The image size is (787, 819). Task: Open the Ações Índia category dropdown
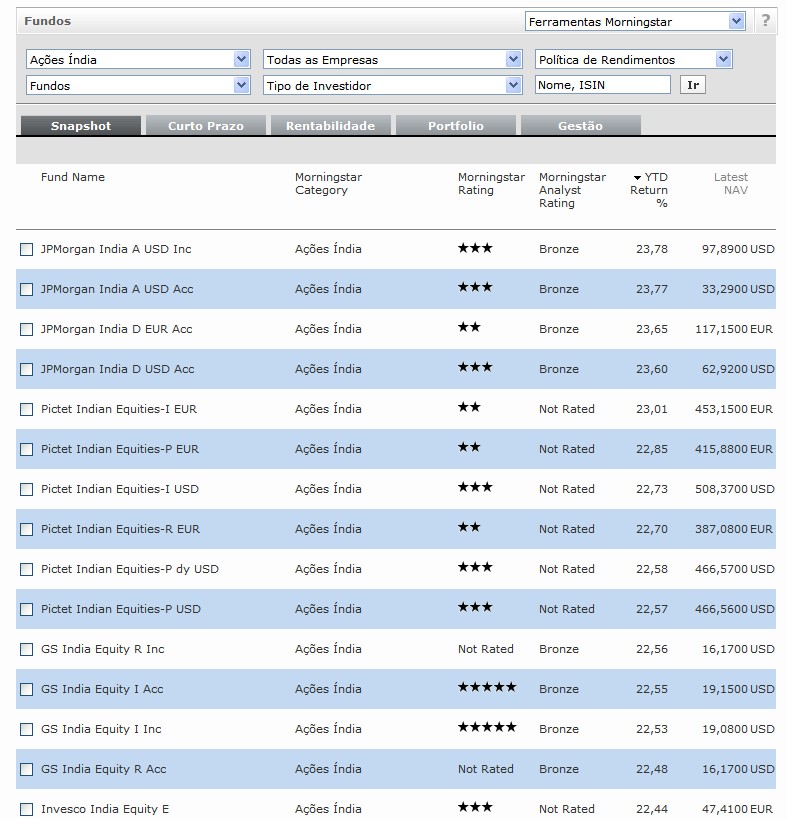(x=138, y=60)
